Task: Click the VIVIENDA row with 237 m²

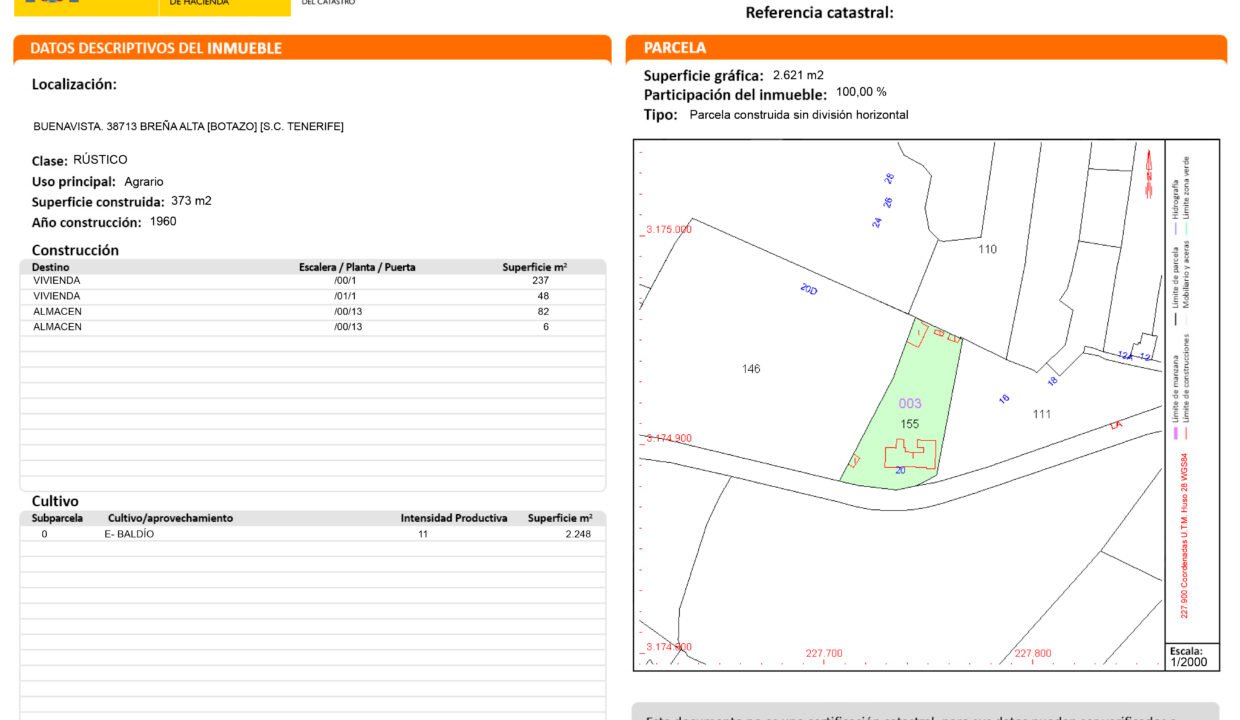Action: [x=313, y=281]
